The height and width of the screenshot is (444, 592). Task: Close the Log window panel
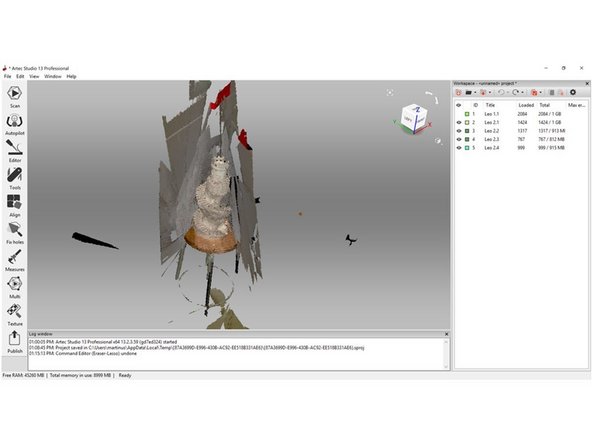(x=447, y=334)
